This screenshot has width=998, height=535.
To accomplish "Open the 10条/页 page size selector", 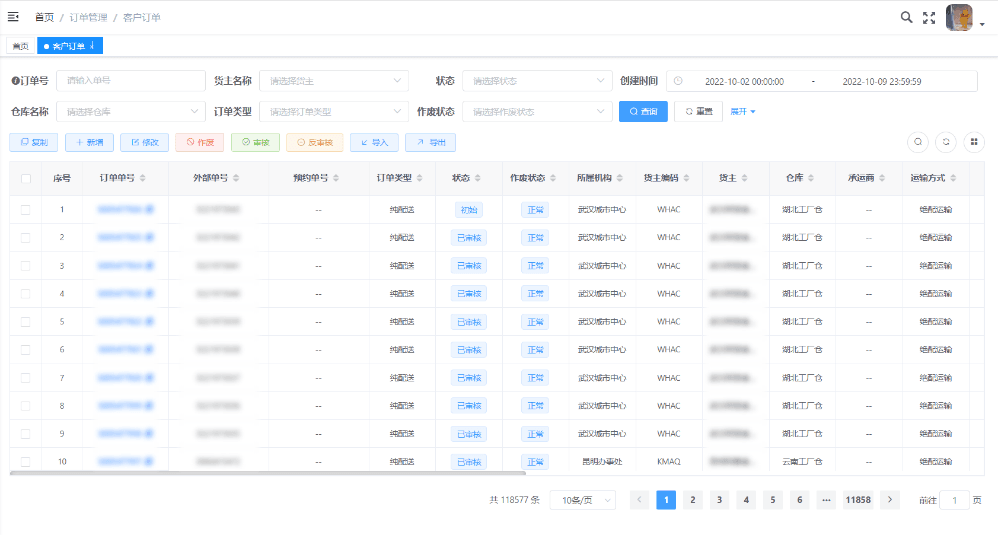I will coord(582,500).
